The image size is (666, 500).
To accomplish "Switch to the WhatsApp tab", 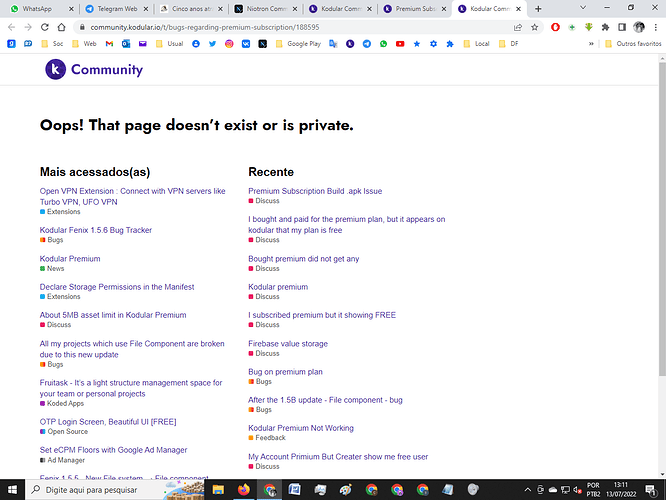I will pyautogui.click(x=38, y=8).
